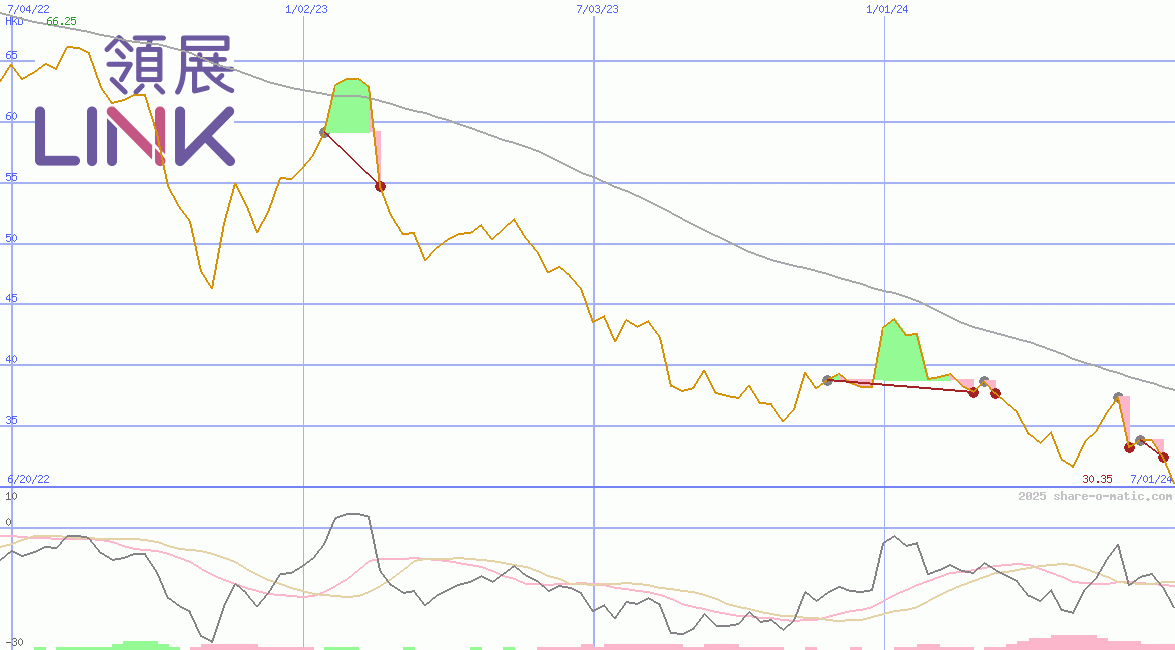Click gray marker starting the long red trendline
This screenshot has width=1175, height=650.
(827, 381)
